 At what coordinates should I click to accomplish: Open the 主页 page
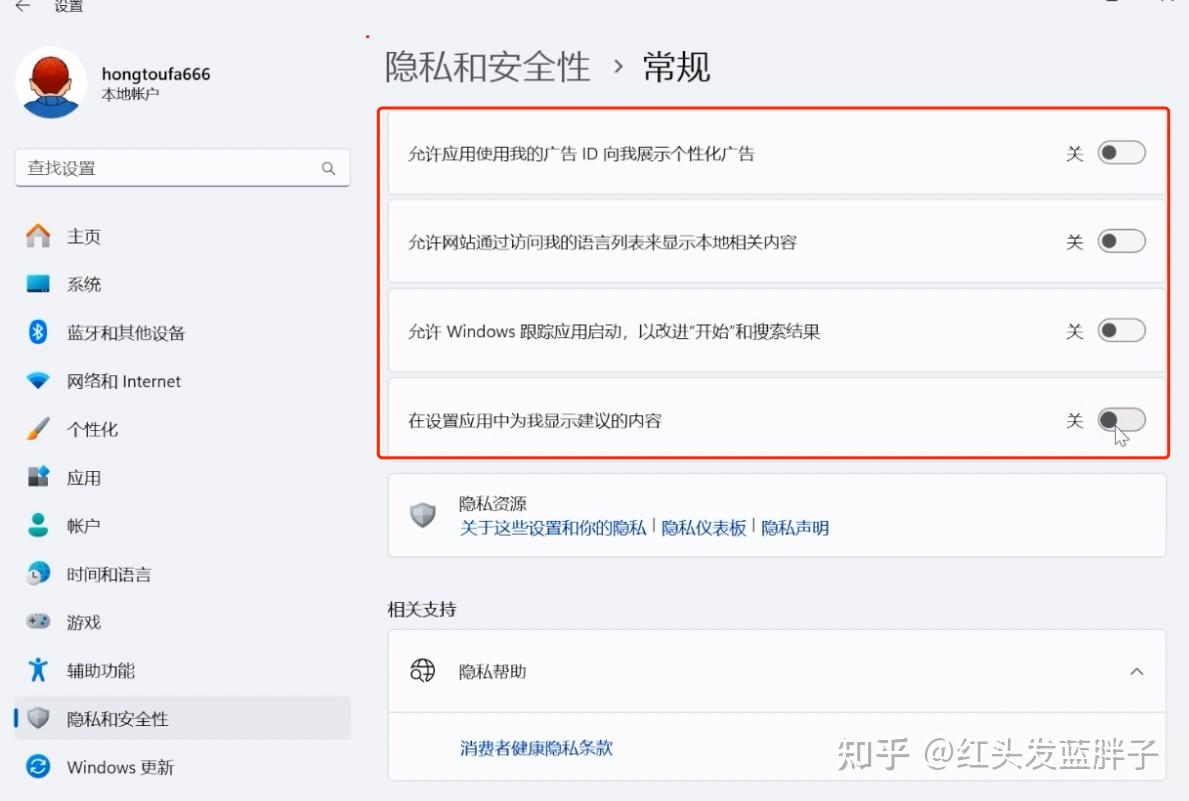tap(182, 236)
